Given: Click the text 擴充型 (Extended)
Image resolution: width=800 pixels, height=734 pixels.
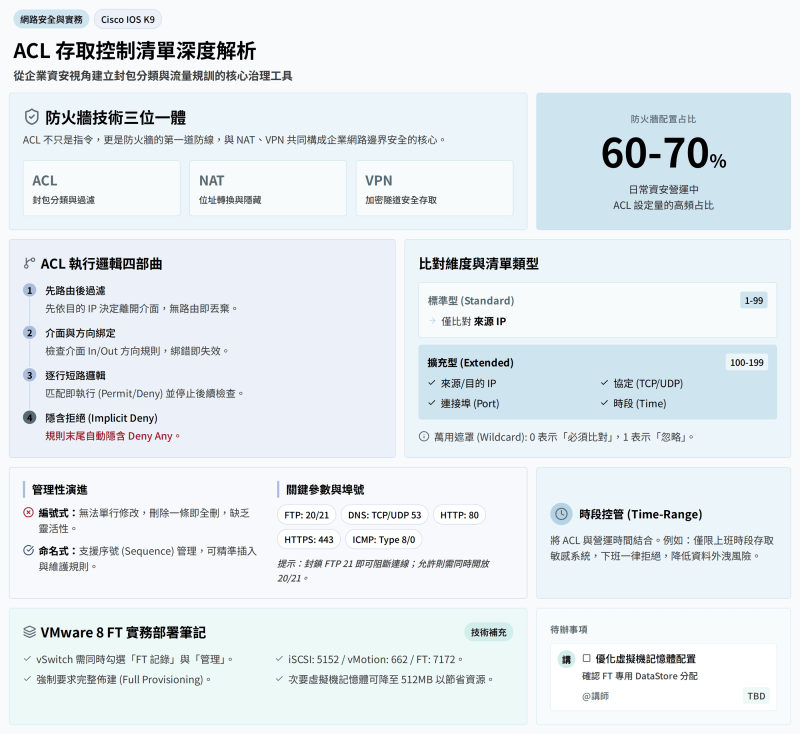Looking at the screenshot, I should [x=470, y=363].
